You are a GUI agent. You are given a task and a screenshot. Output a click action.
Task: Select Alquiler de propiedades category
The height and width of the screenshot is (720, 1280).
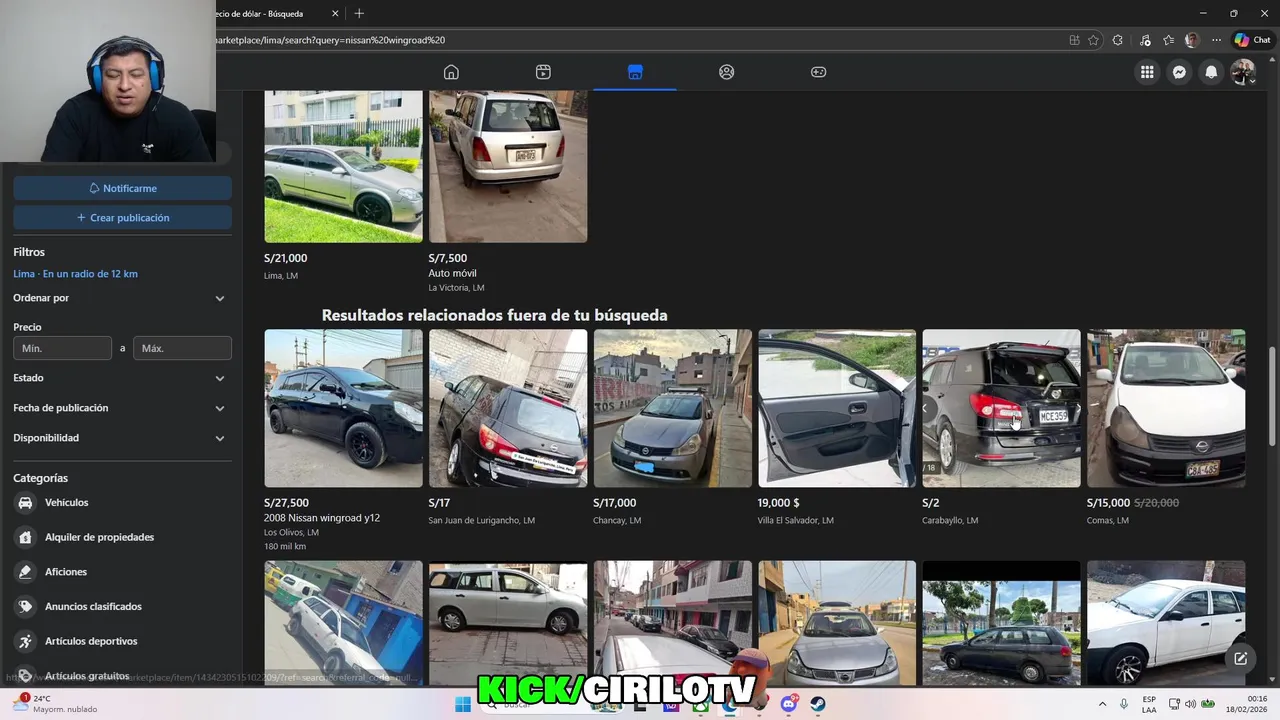pyautogui.click(x=122, y=537)
